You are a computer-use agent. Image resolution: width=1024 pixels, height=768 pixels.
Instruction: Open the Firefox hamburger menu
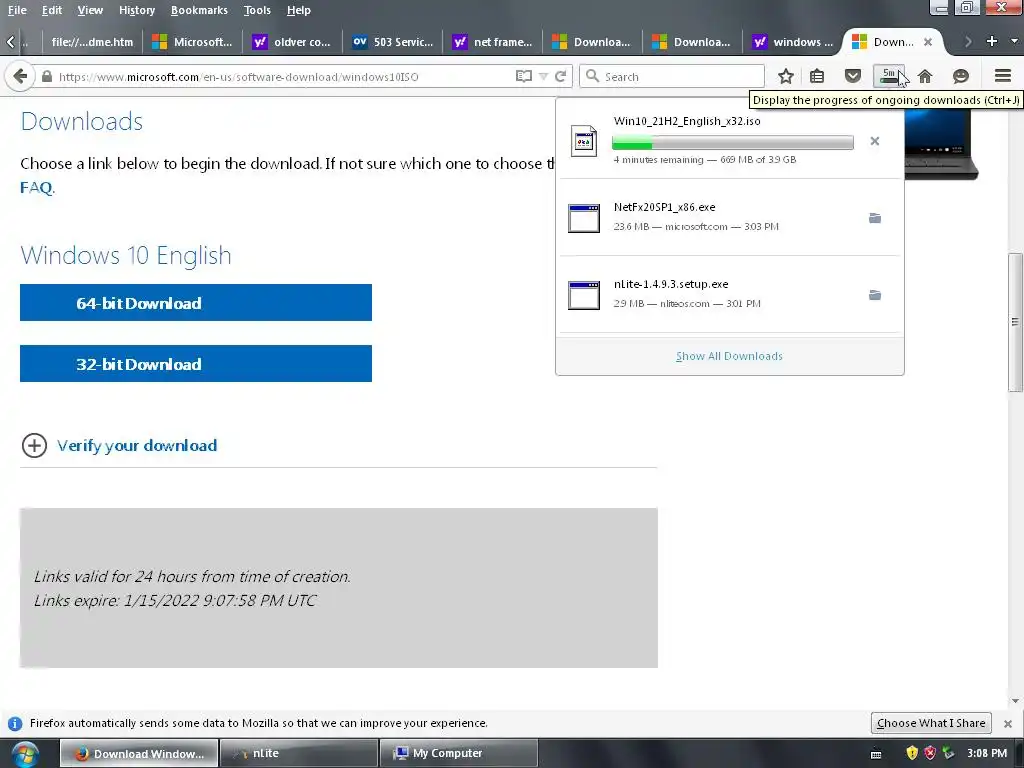point(1003,76)
